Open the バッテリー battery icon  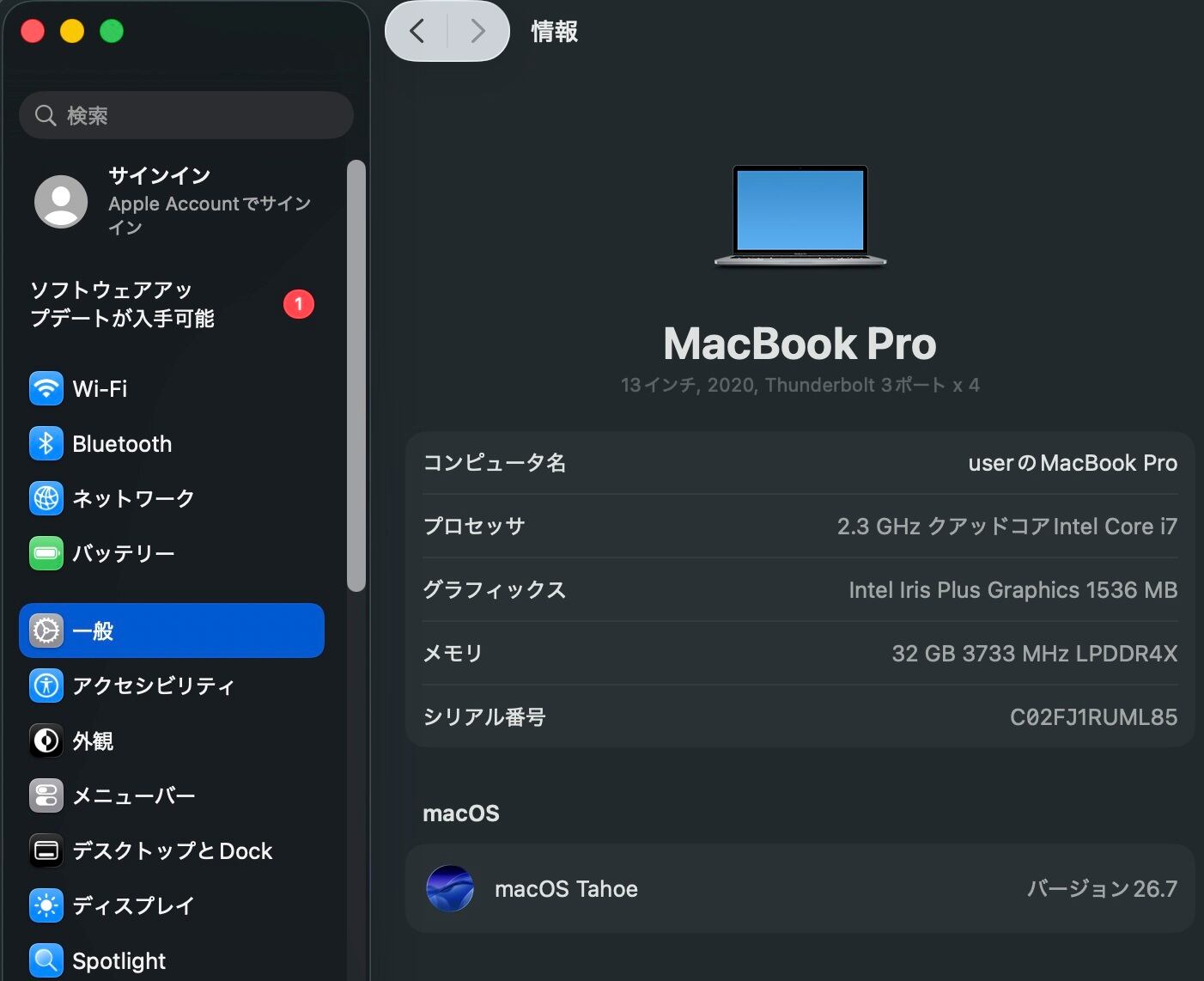(46, 554)
